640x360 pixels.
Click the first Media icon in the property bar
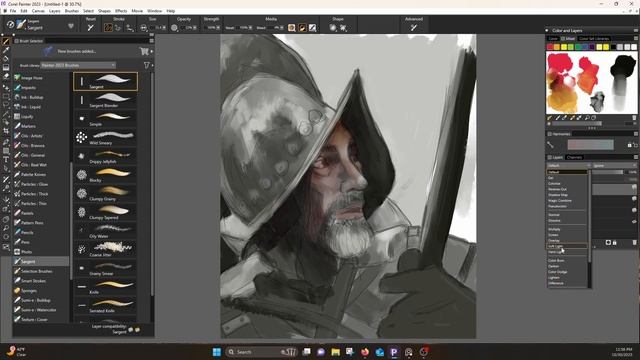pos(291,28)
